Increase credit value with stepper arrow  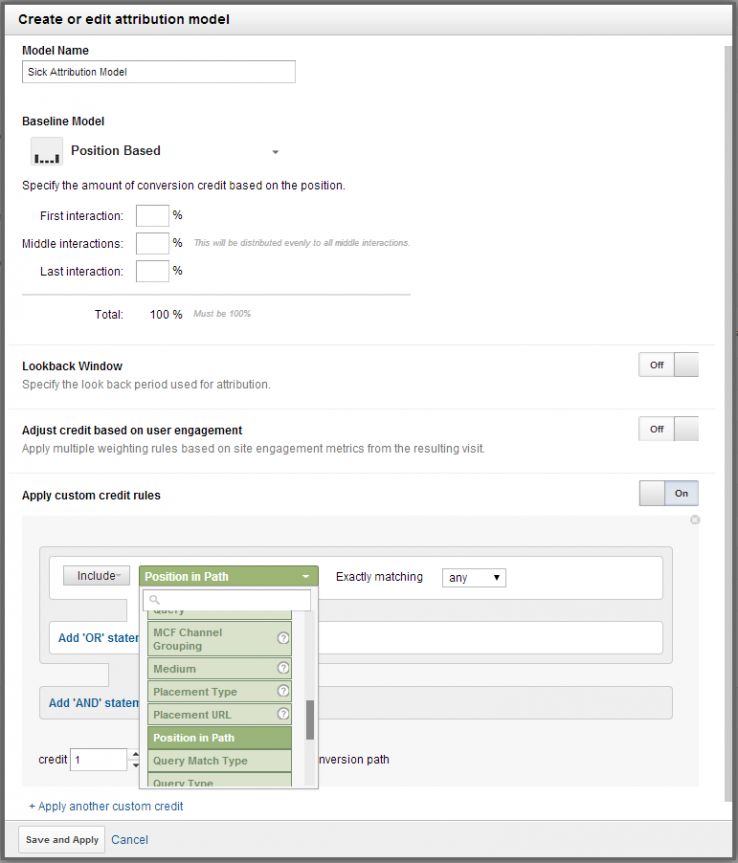click(x=135, y=754)
